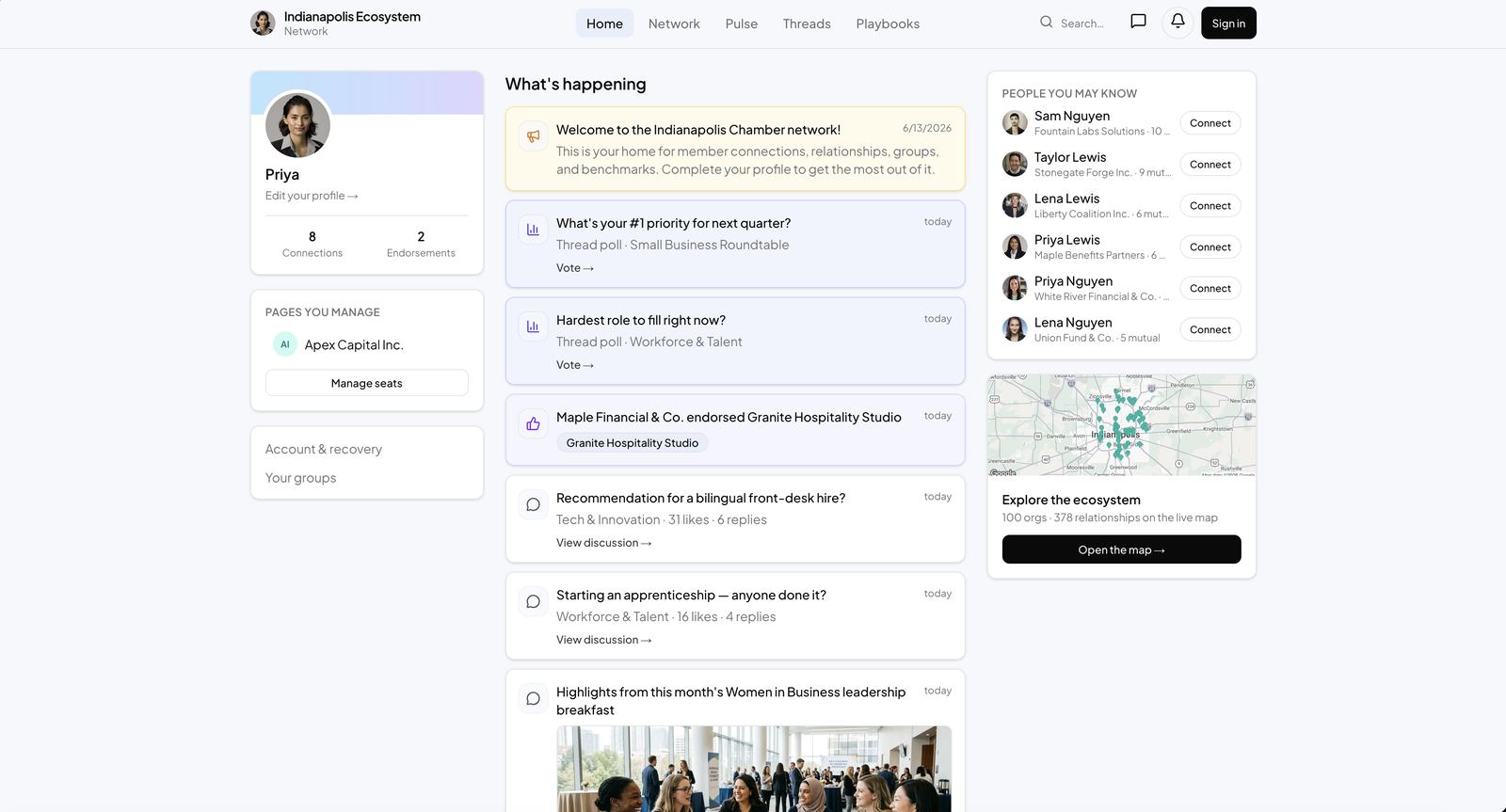Connect with Taylor Lewis

tap(1210, 165)
